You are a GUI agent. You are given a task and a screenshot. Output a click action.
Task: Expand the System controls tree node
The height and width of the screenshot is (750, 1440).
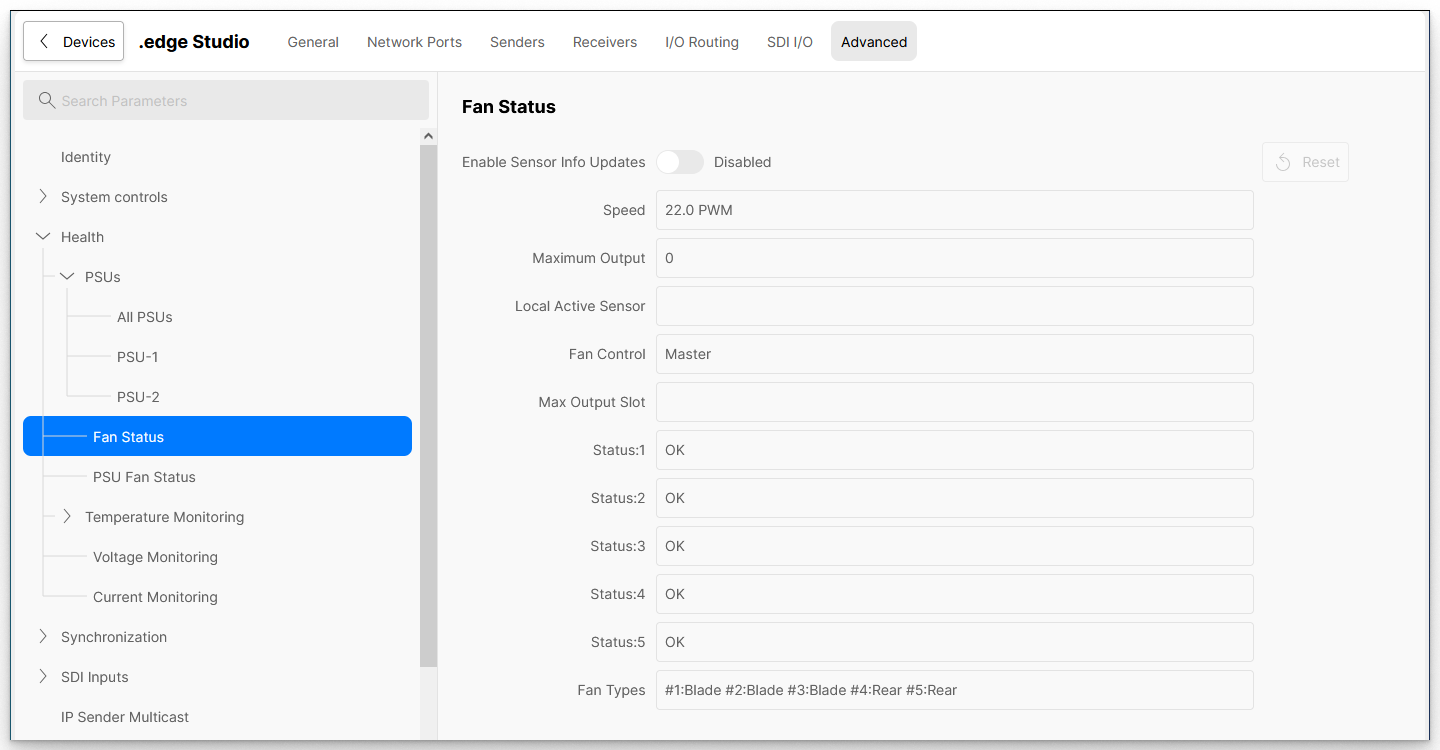(43, 197)
